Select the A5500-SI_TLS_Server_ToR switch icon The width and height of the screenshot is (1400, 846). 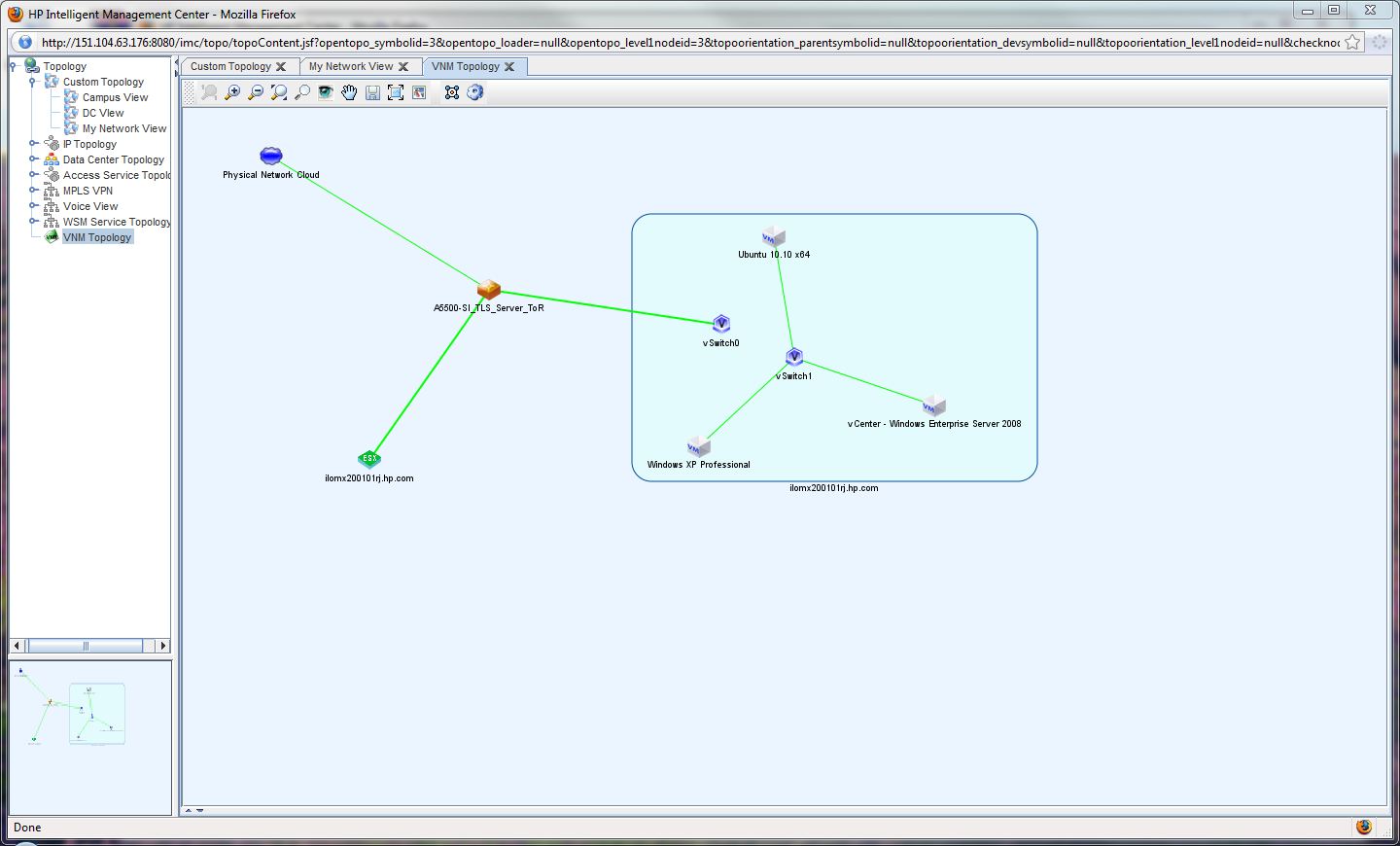click(x=489, y=290)
